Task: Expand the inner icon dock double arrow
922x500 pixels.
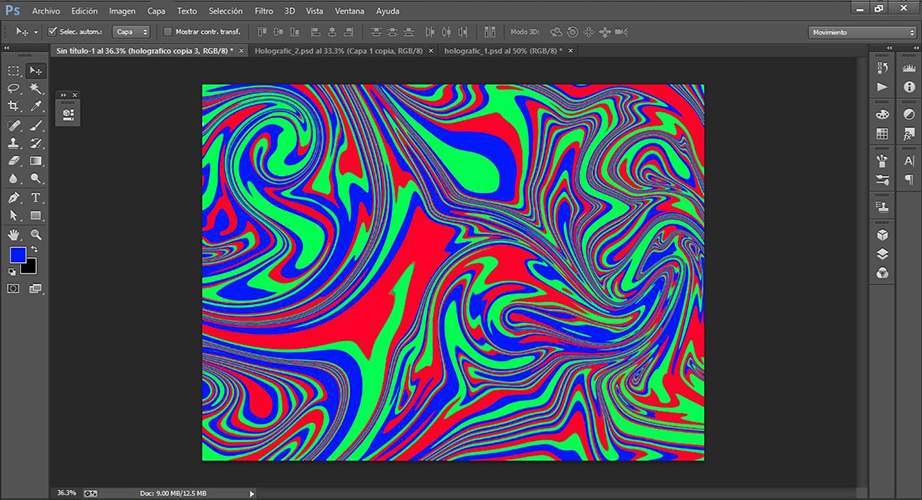Action: (x=890, y=48)
